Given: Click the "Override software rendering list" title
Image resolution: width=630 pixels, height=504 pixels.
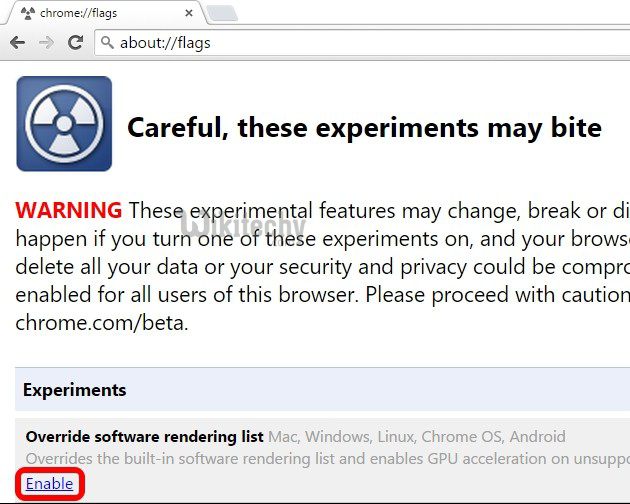Looking at the screenshot, I should tap(144, 437).
